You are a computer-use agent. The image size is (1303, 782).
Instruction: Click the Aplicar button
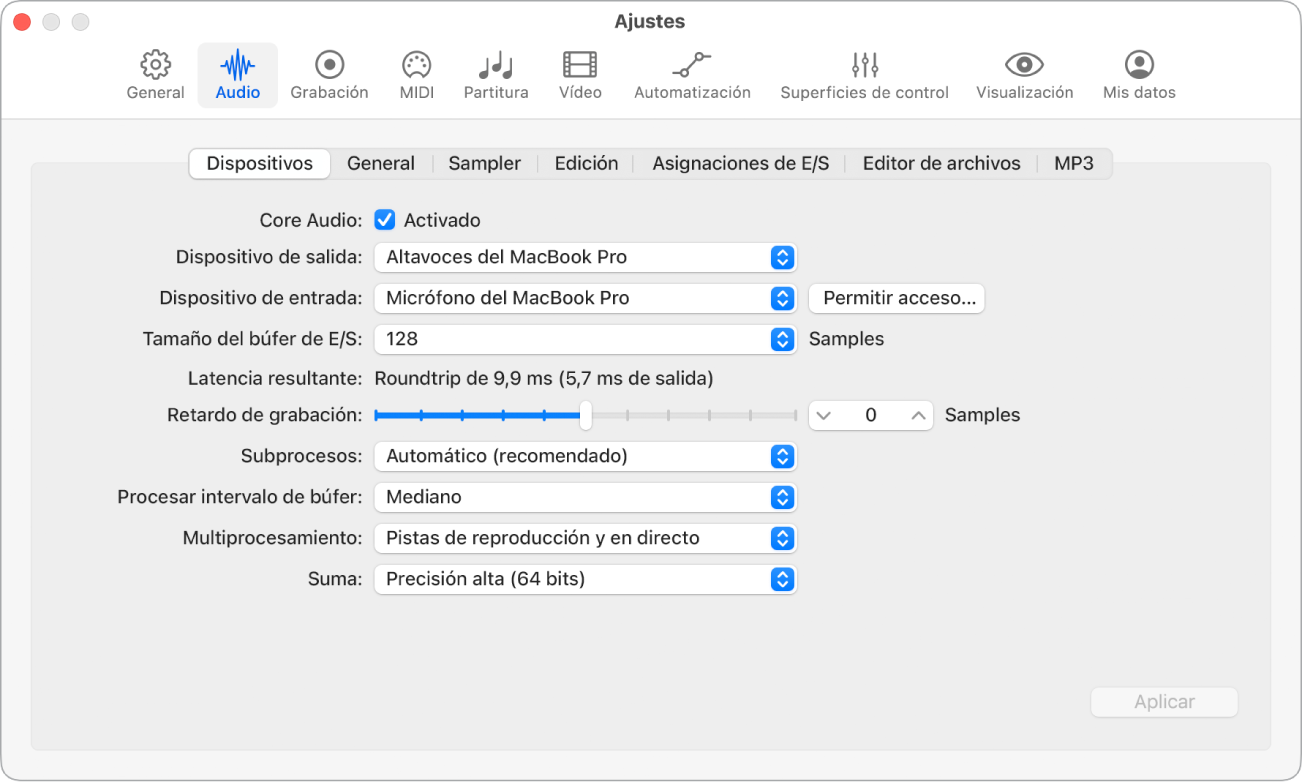[x=1163, y=702]
